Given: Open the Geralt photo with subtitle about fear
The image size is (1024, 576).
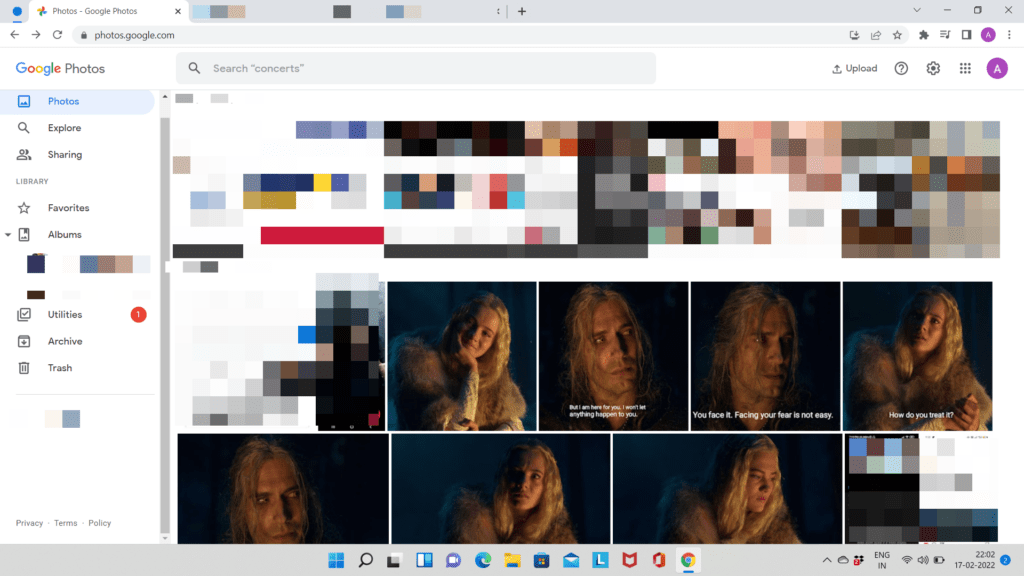Looking at the screenshot, I should click(x=765, y=356).
